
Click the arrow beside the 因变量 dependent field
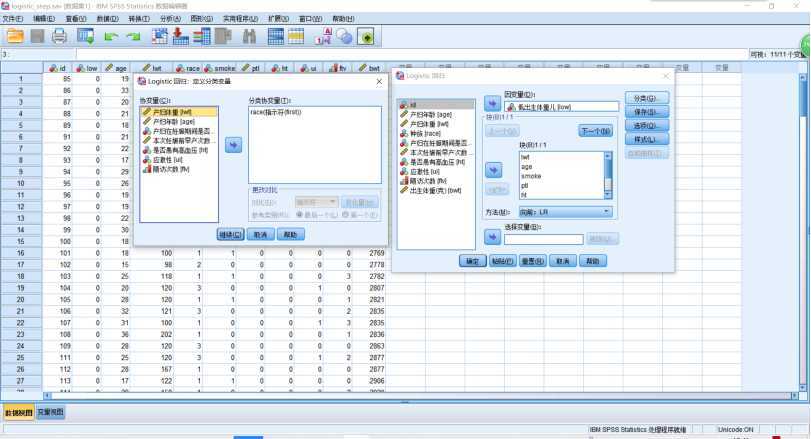coord(492,103)
